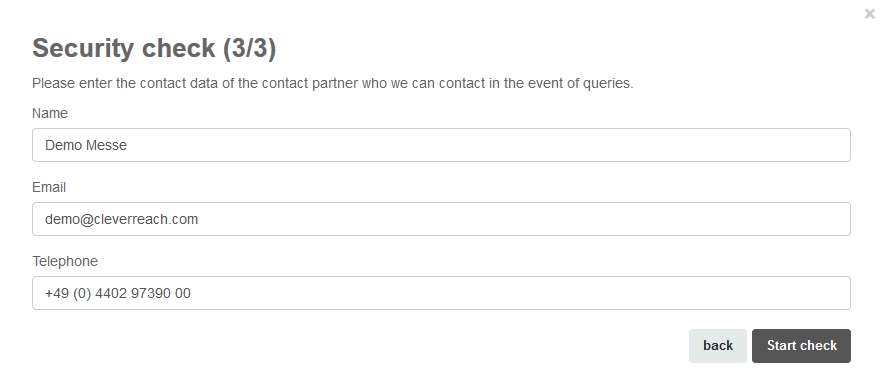Close the Security check dialog
Image resolution: width=880 pixels, height=376 pixels.
[869, 14]
